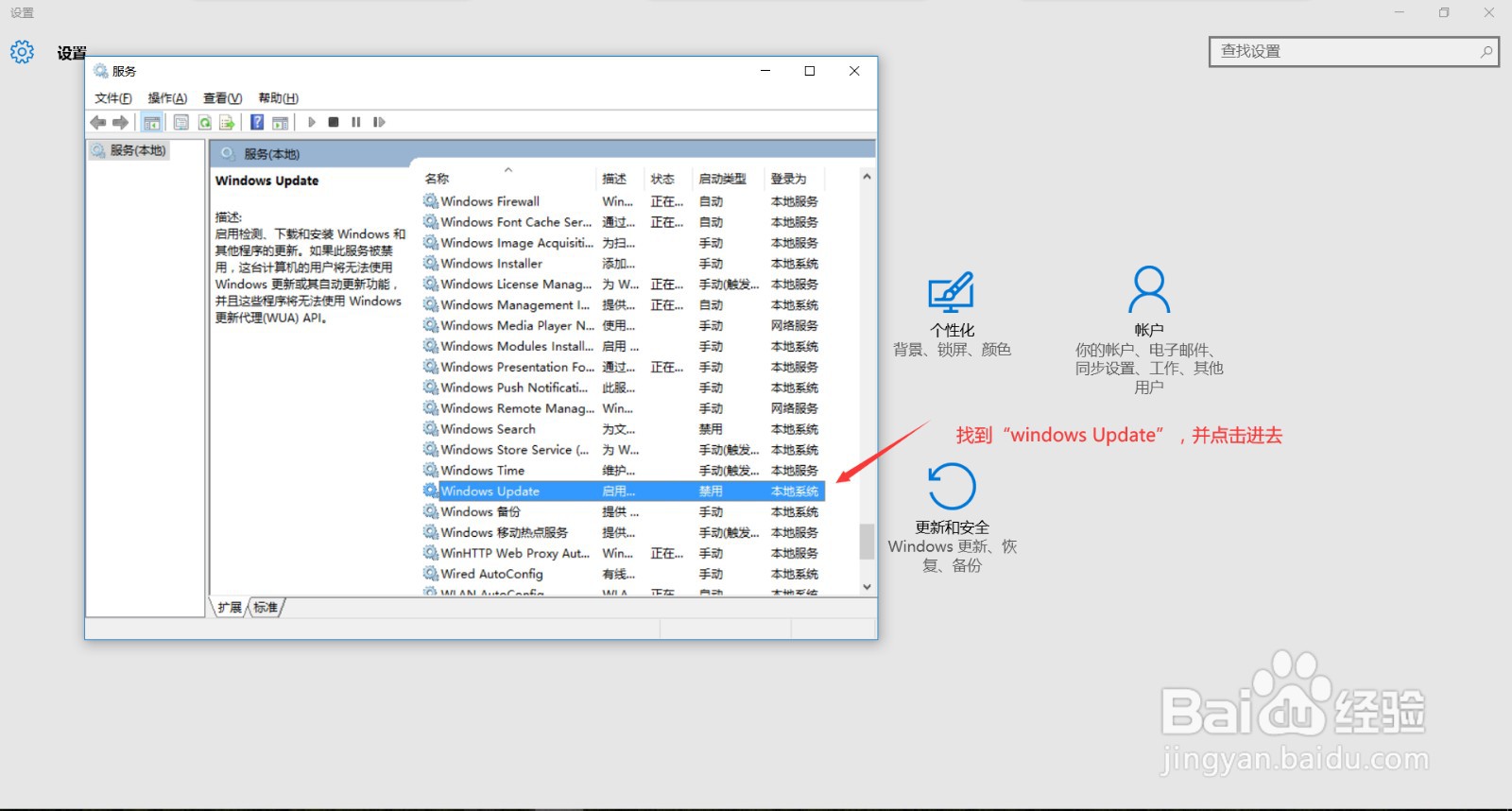The image size is (1512, 811).
Task: Minimize the 服务 window
Action: [765, 71]
